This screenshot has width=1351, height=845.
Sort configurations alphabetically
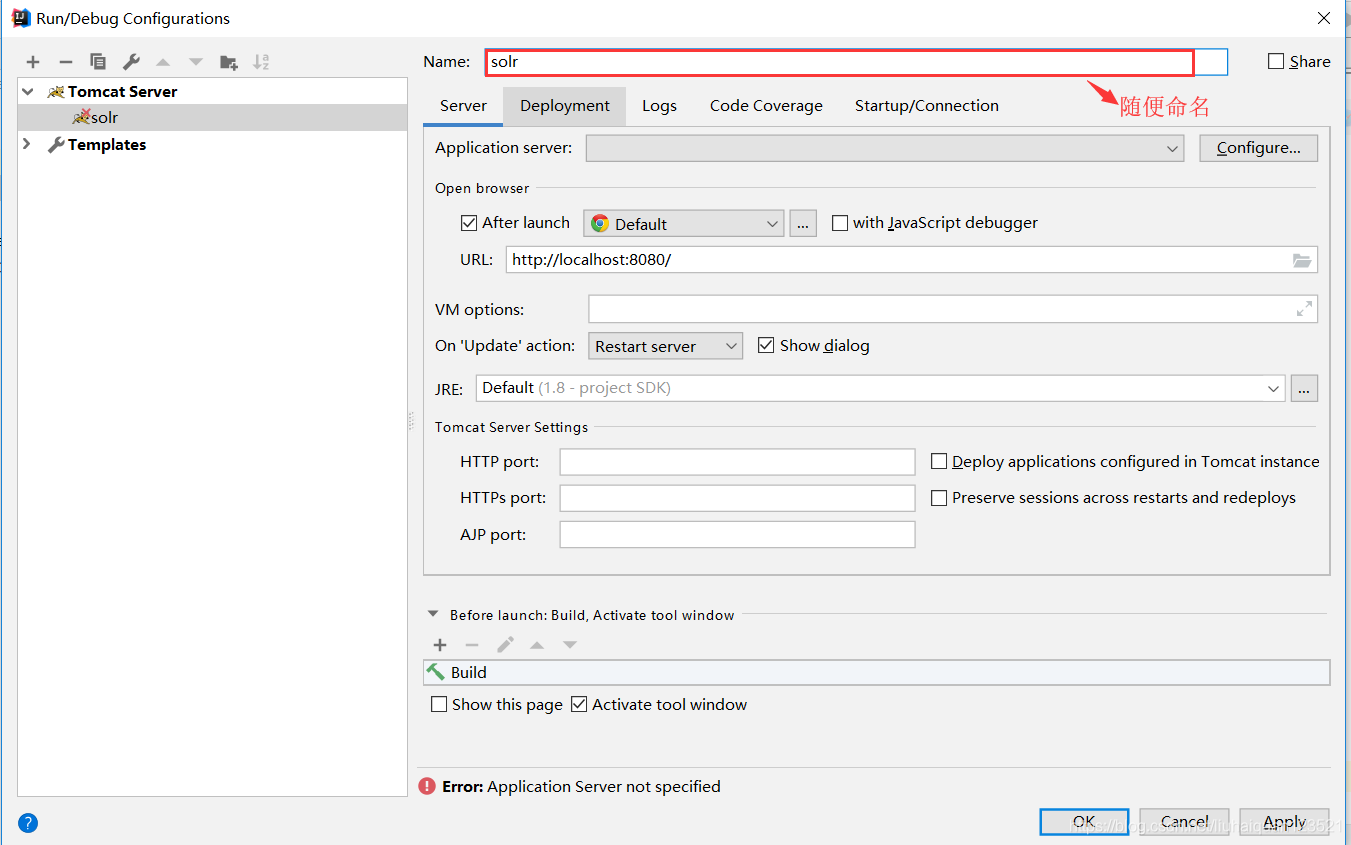click(262, 62)
